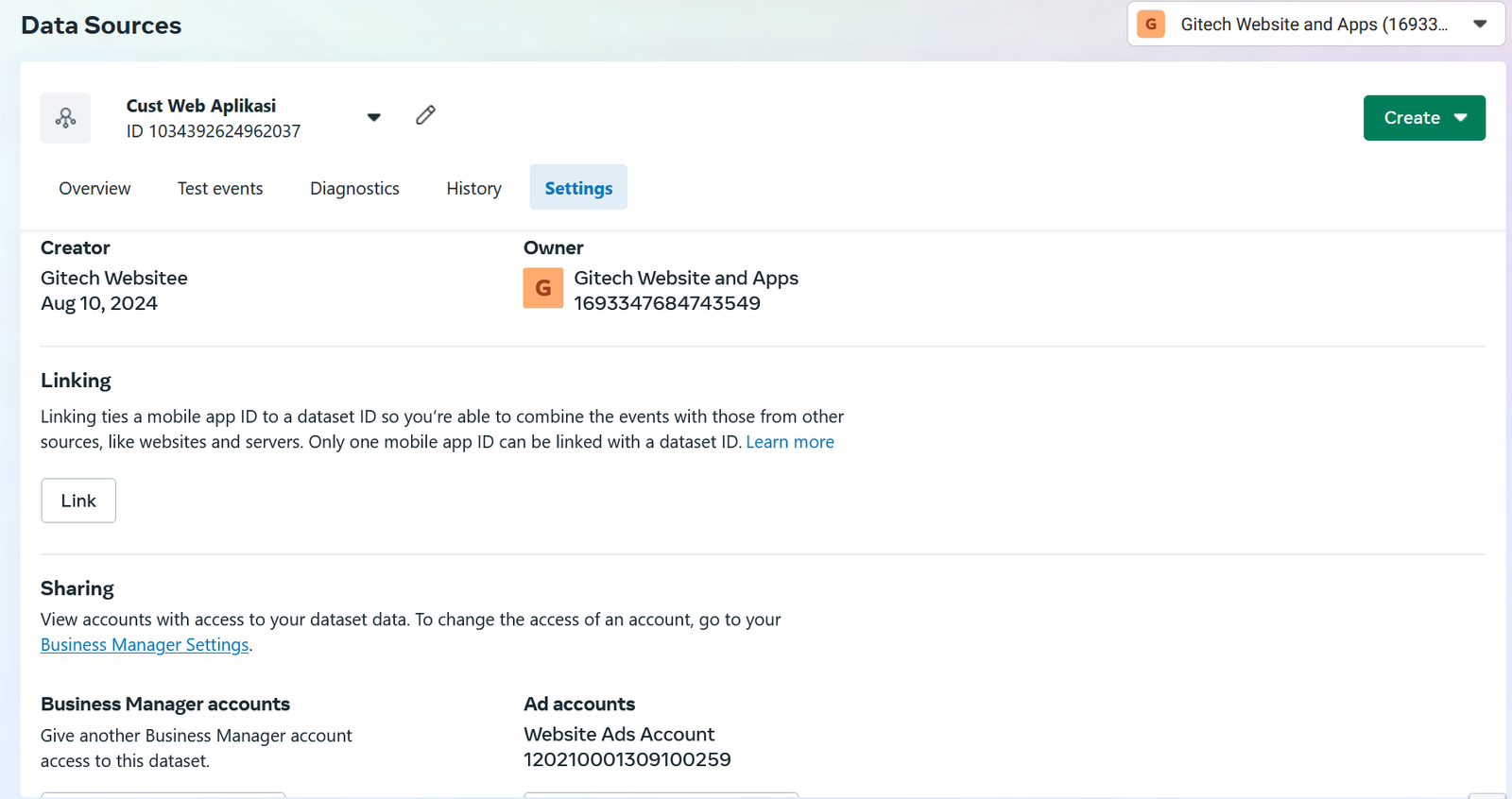
Task: Click the ad account ID 120210001309100259
Action: pyautogui.click(x=627, y=759)
